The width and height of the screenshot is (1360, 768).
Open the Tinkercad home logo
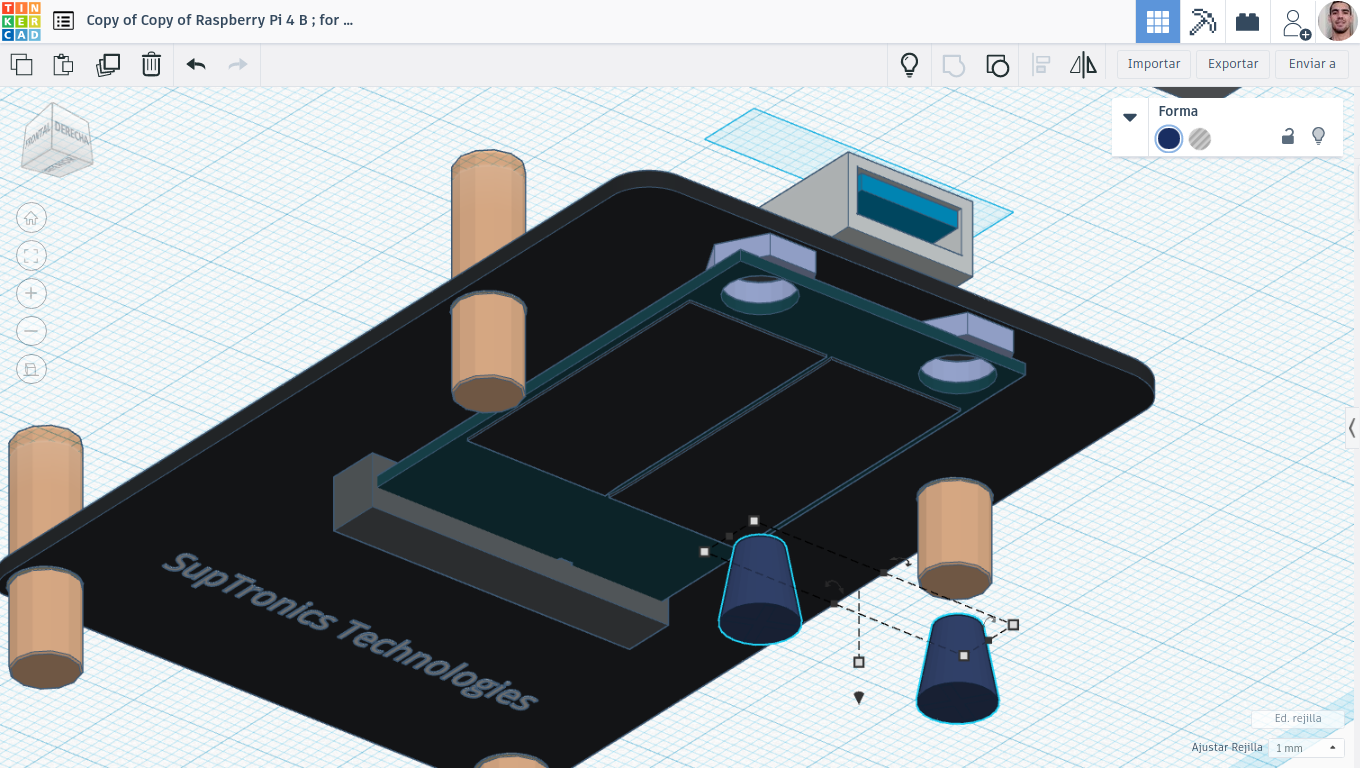coord(21,21)
